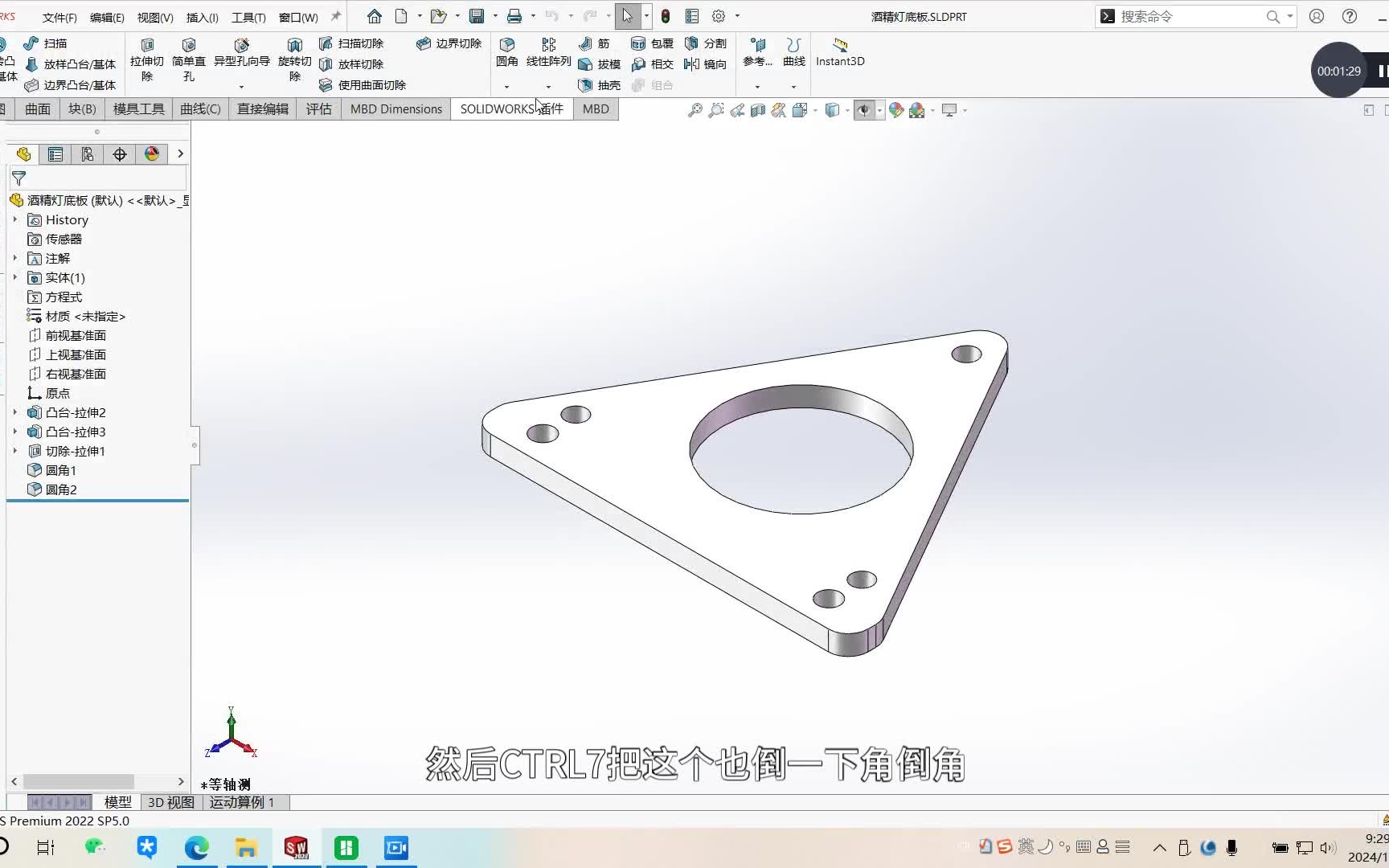Expand the History node in feature tree
The image size is (1389, 868).
point(14,219)
